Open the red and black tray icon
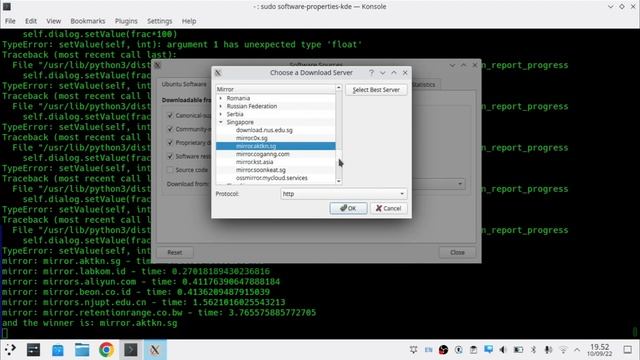 pyautogui.click(x=443, y=350)
